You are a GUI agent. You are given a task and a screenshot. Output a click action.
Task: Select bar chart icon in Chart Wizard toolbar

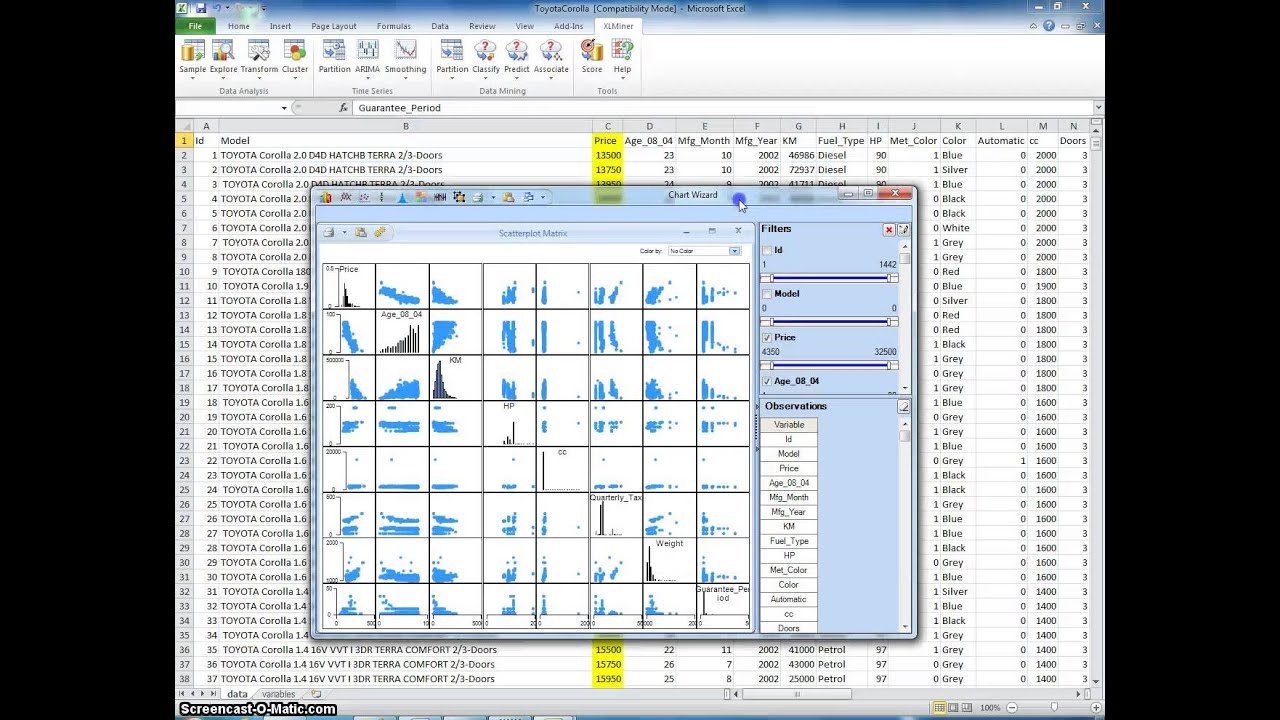click(x=326, y=197)
